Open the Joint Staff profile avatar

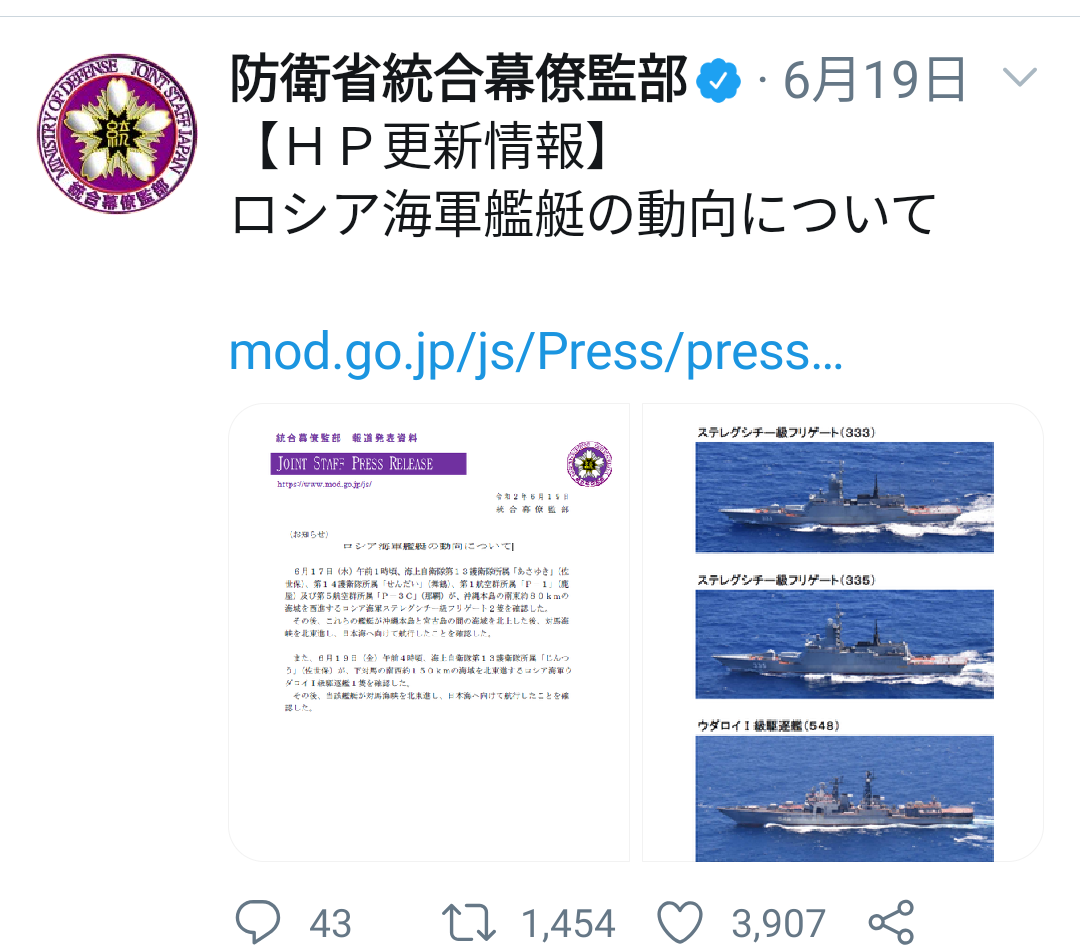[117, 133]
